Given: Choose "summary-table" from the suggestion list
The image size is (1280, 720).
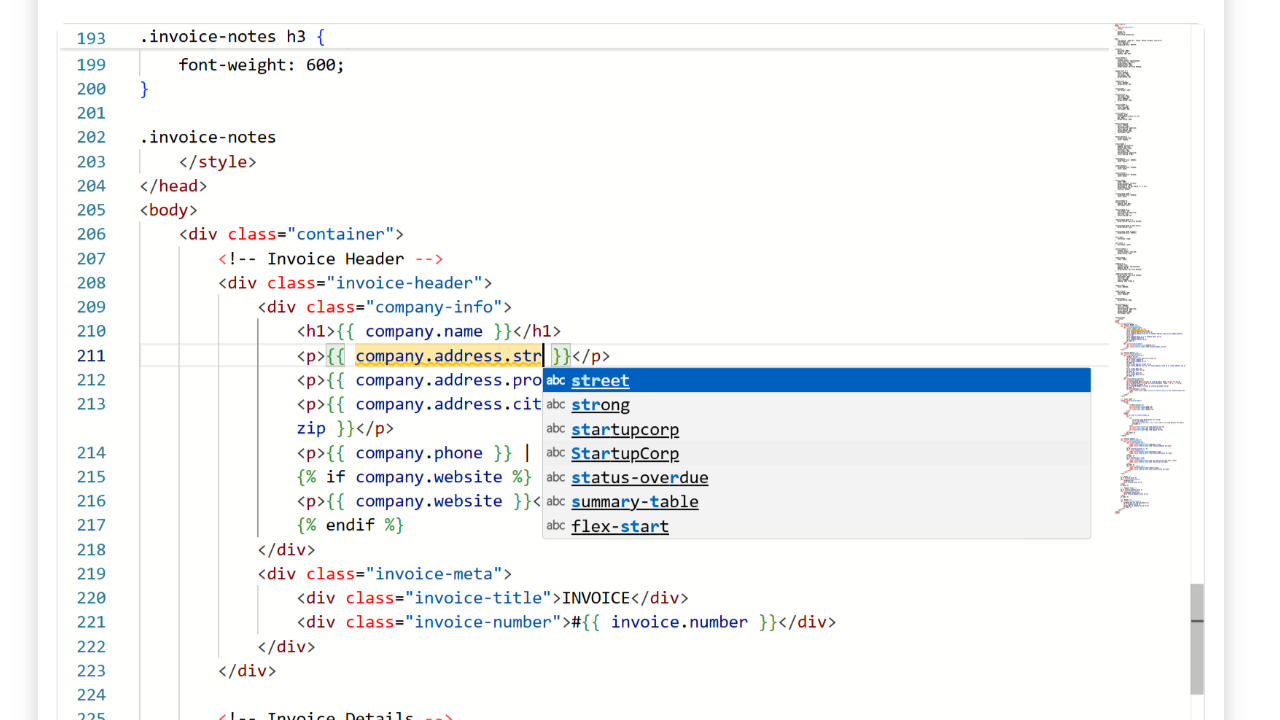Looking at the screenshot, I should [634, 501].
